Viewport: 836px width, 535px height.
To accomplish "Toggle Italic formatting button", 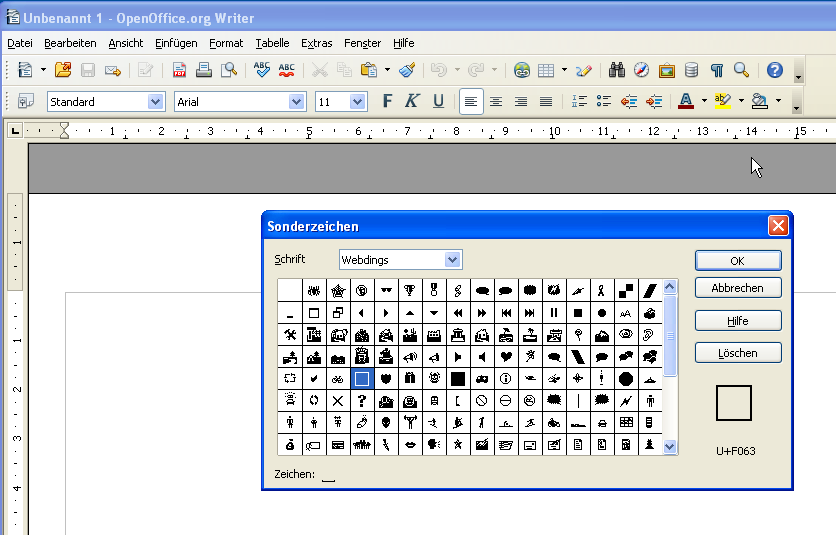I will tap(412, 101).
